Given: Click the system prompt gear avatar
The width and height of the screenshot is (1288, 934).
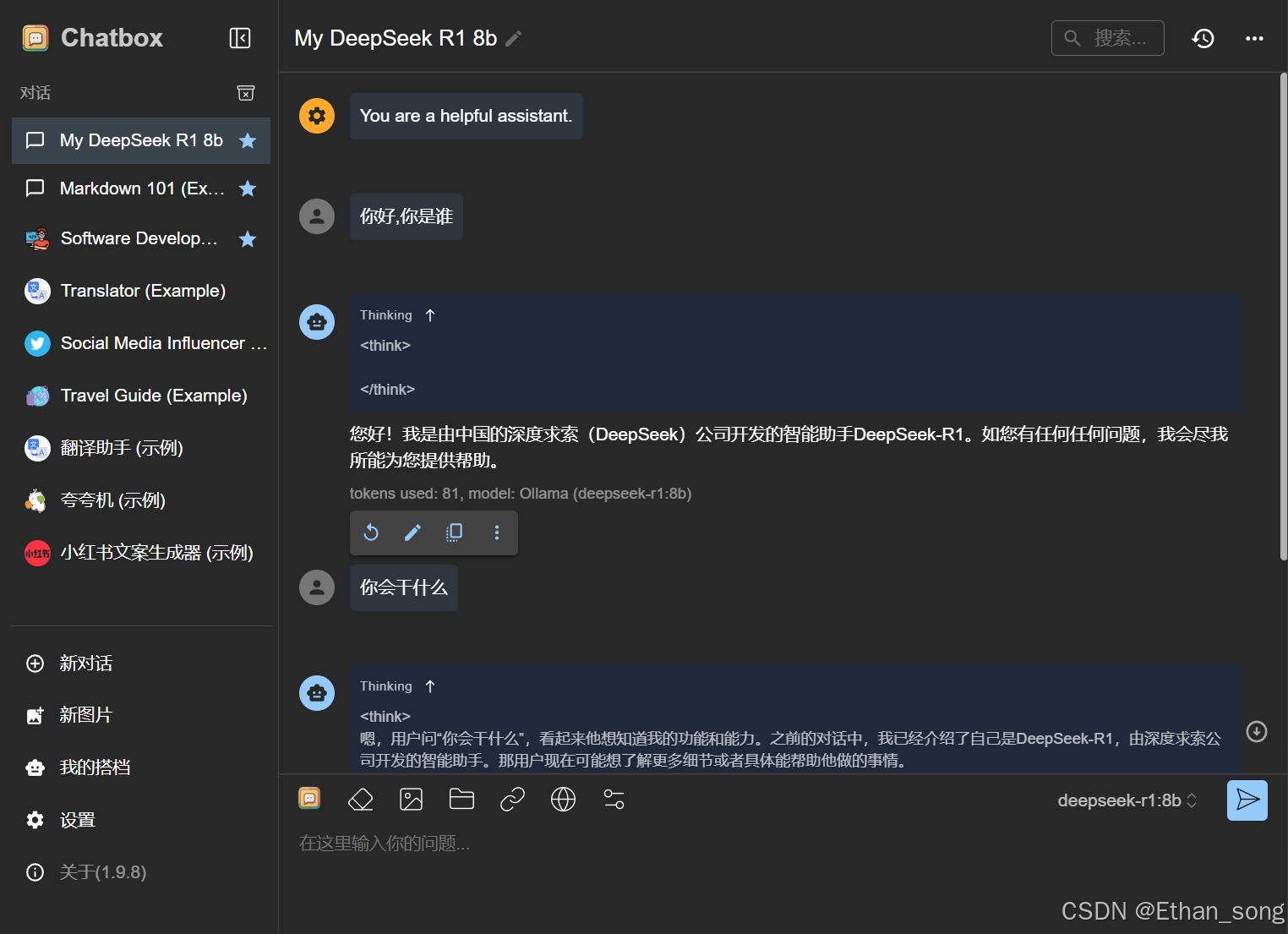Looking at the screenshot, I should coord(317,116).
